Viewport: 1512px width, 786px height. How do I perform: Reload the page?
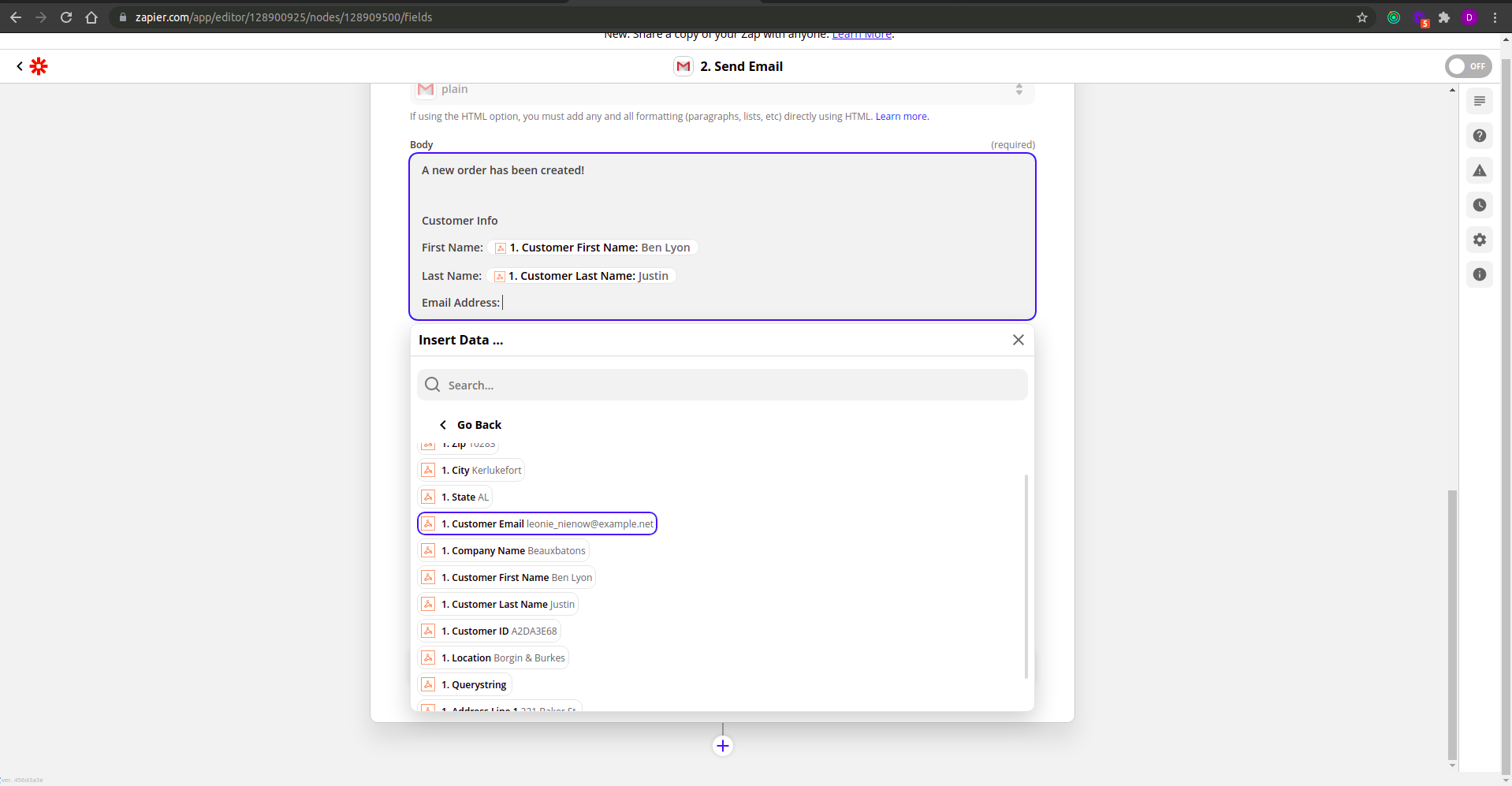coord(66,17)
